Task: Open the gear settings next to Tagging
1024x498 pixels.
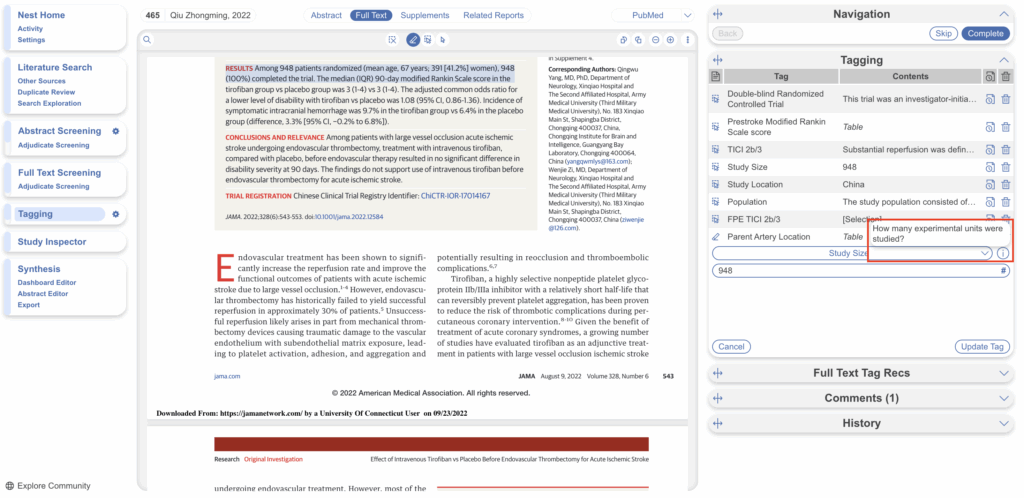Action: (x=116, y=214)
